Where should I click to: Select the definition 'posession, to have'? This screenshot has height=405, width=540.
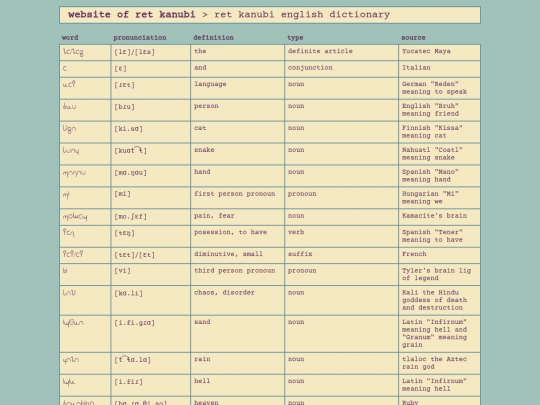(x=238, y=236)
